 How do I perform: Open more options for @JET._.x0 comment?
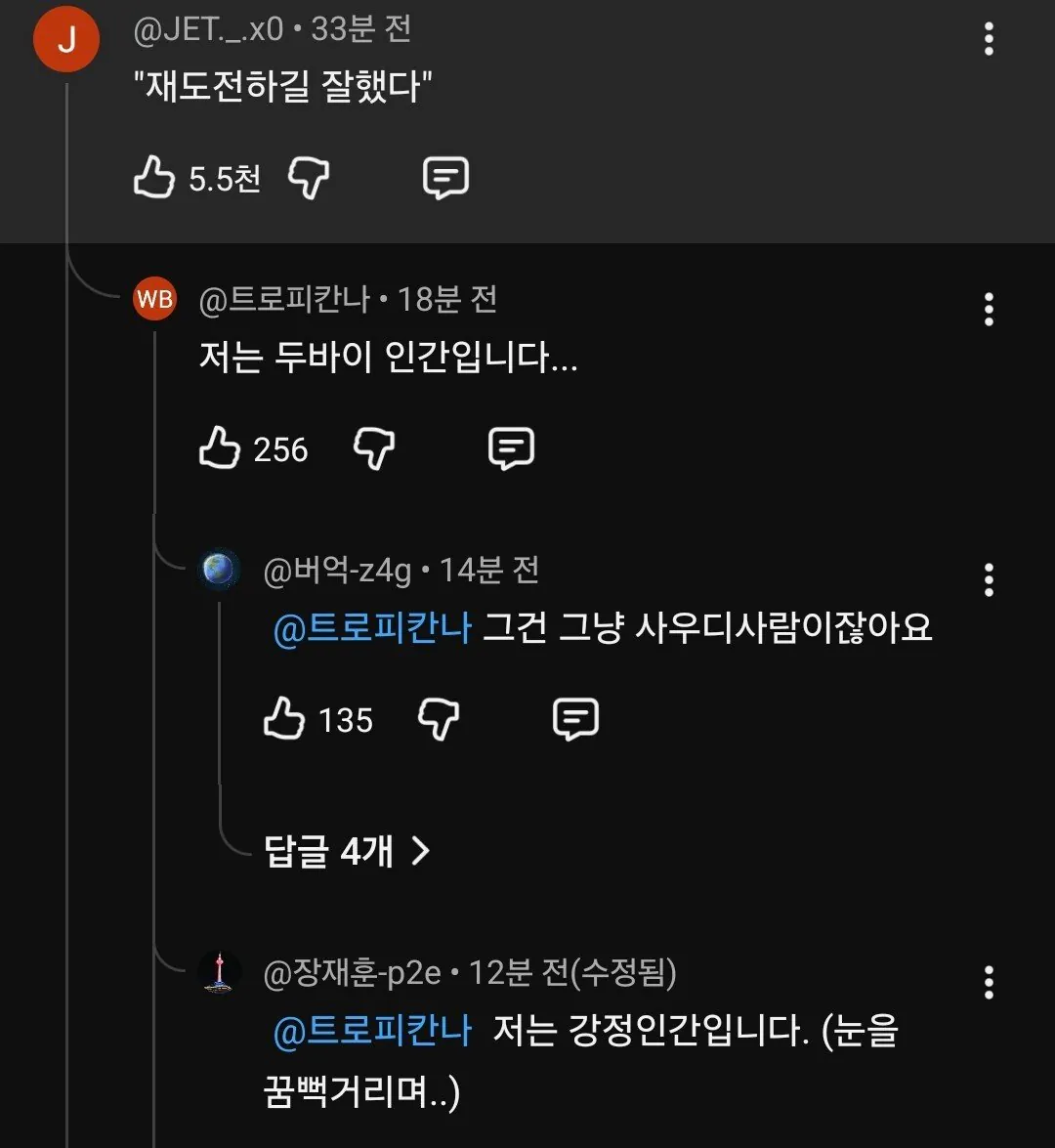tap(989, 40)
